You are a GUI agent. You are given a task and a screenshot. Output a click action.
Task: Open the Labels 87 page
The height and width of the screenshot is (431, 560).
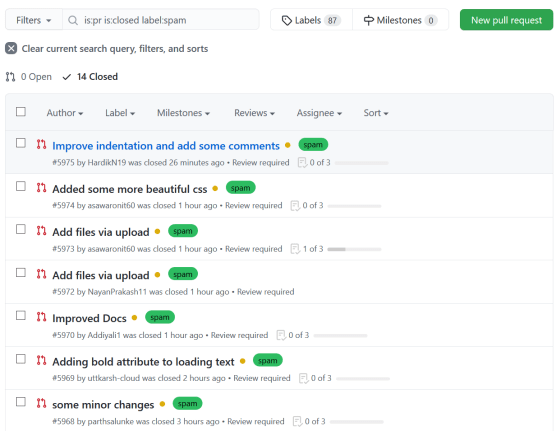pyautogui.click(x=311, y=20)
